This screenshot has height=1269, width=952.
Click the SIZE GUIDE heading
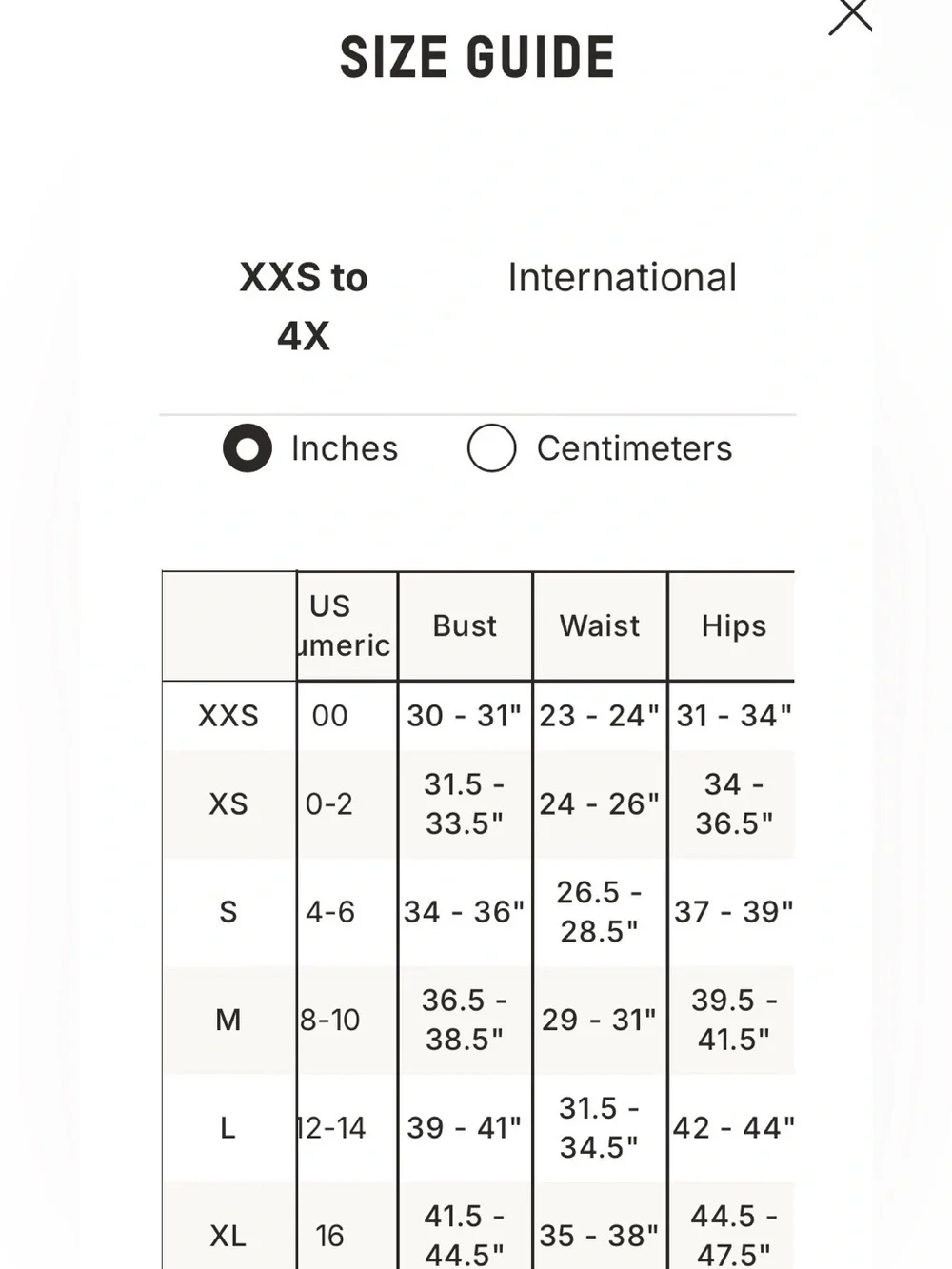pos(477,57)
